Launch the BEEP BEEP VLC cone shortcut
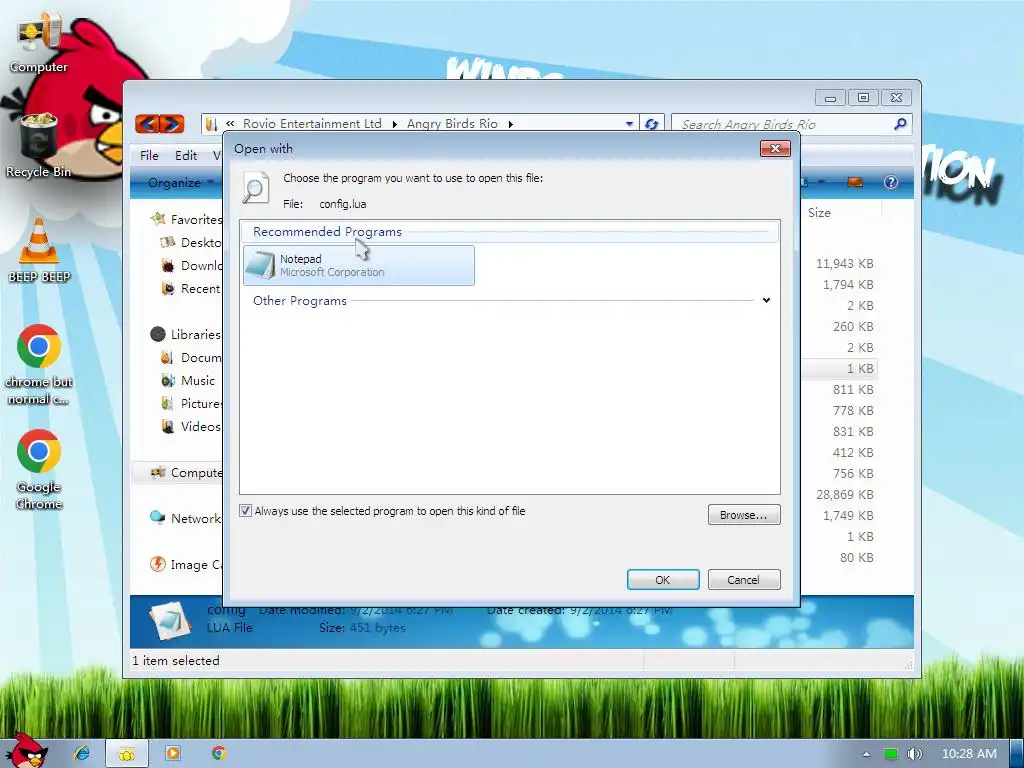The image size is (1024, 768). [39, 251]
